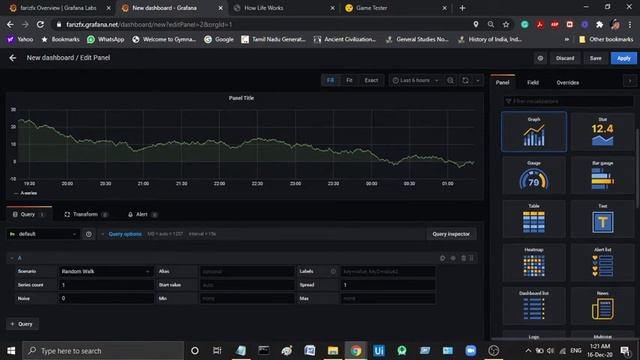
Task: Open the Scenario Random Walk dropdown
Action: pyautogui.click(x=105, y=271)
